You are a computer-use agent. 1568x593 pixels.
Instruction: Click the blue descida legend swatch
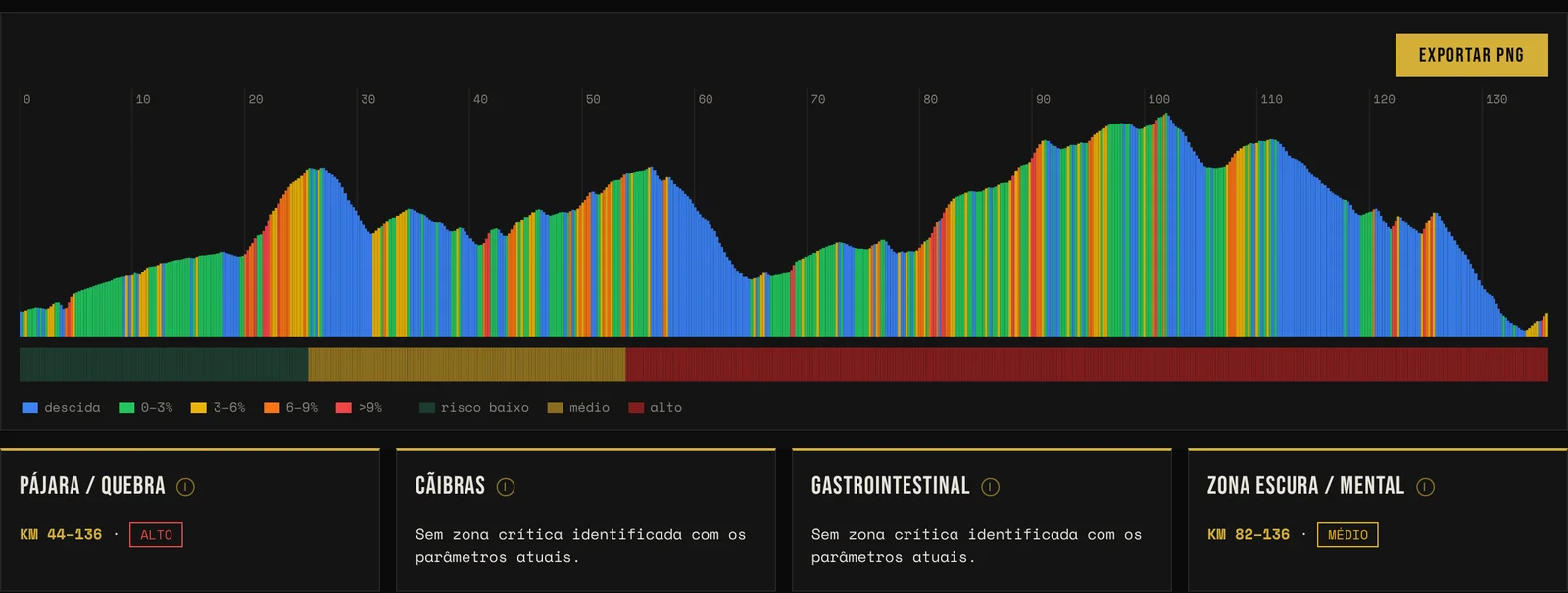29,408
